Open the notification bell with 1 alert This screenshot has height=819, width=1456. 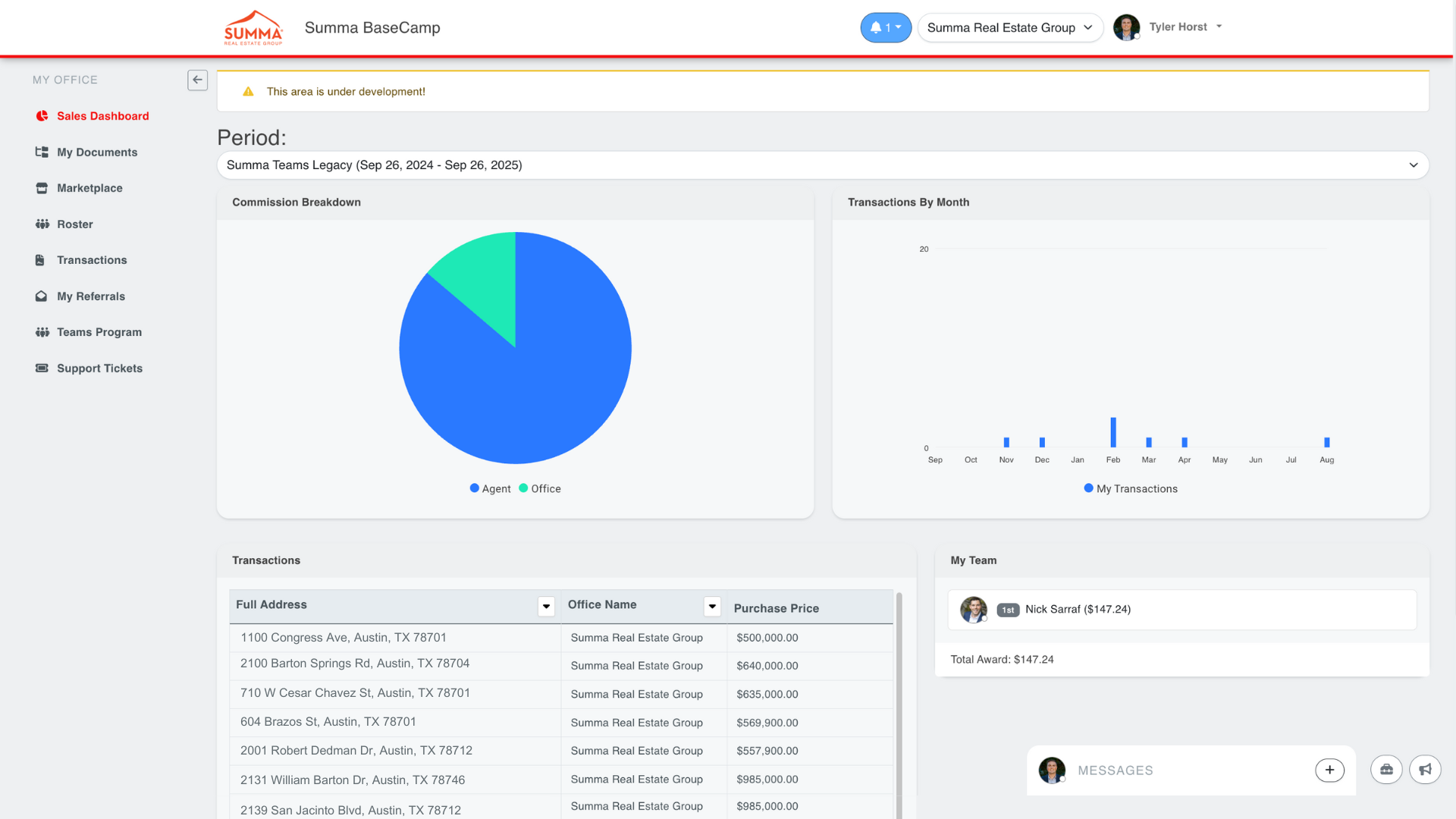click(886, 27)
